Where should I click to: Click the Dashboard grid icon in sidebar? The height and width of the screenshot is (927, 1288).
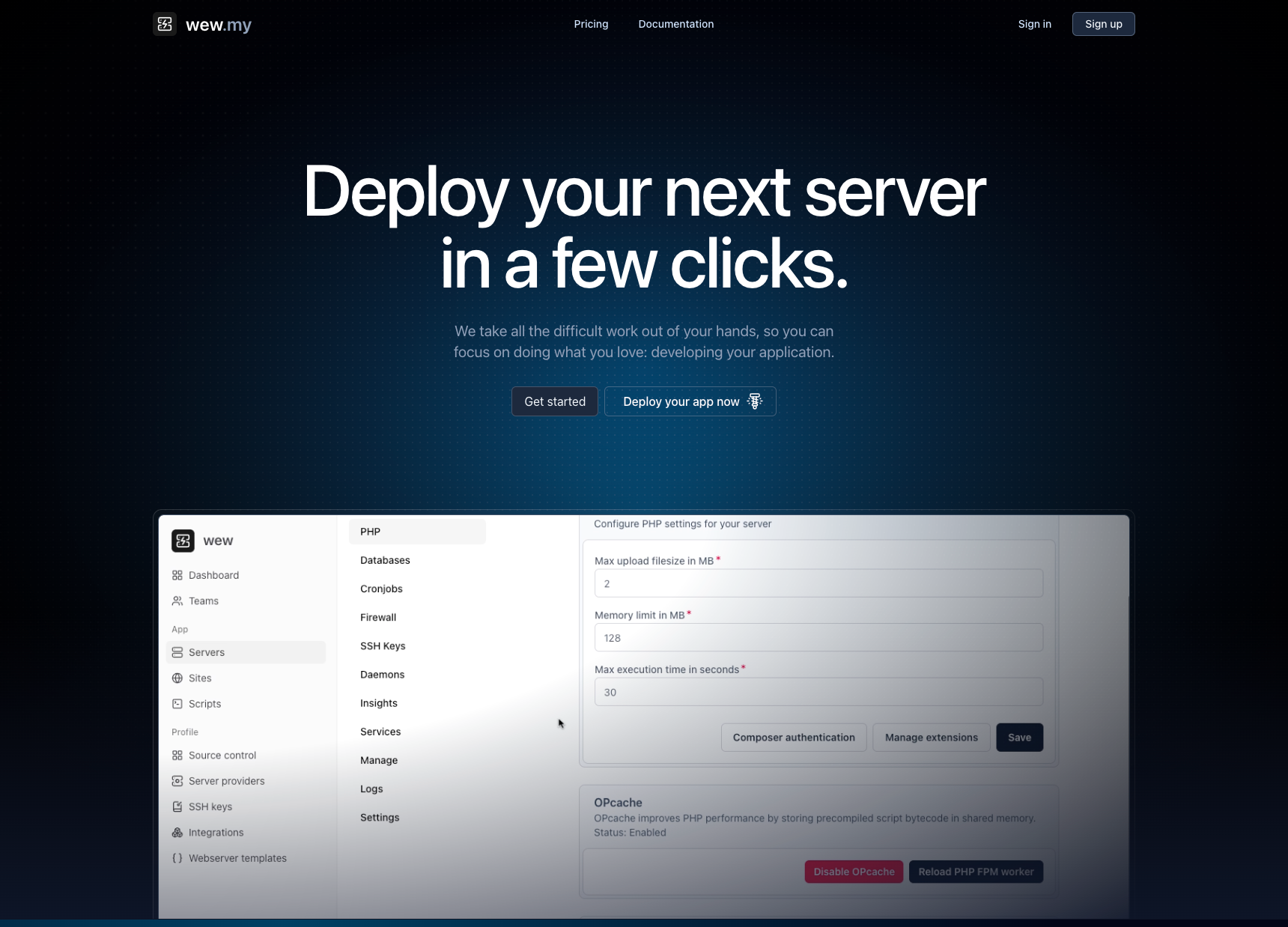[x=177, y=575]
